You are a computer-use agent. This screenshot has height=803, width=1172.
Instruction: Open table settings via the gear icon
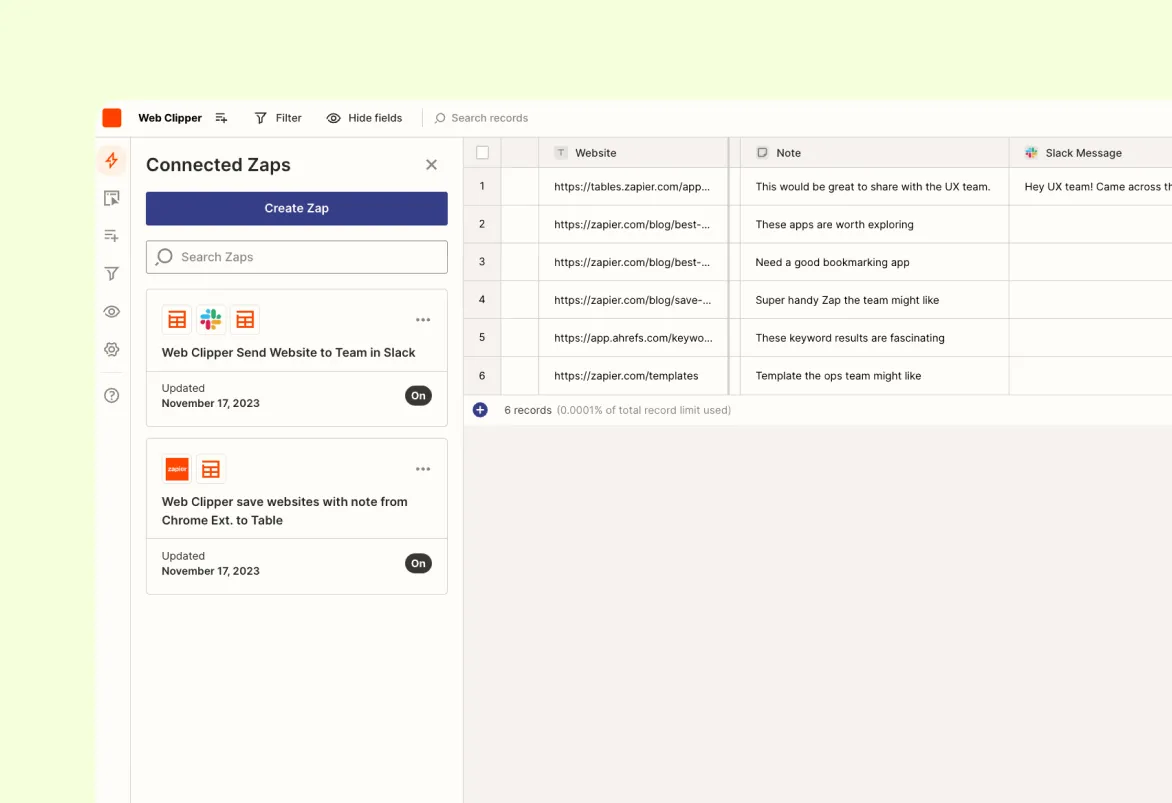pos(112,349)
